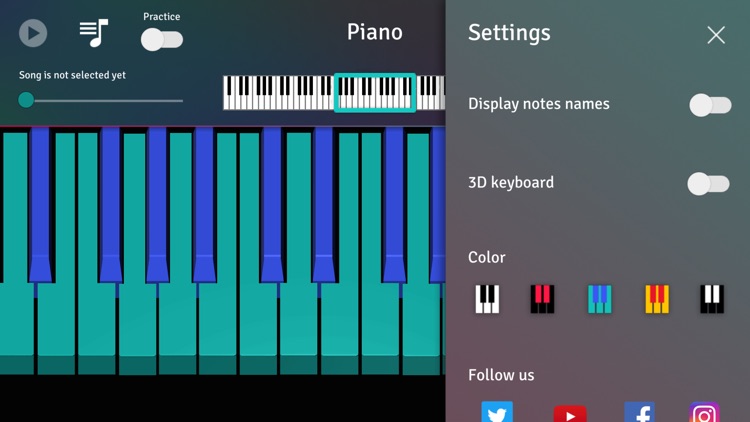Click the Piano instrument title
This screenshot has width=750, height=422.
[x=375, y=32]
